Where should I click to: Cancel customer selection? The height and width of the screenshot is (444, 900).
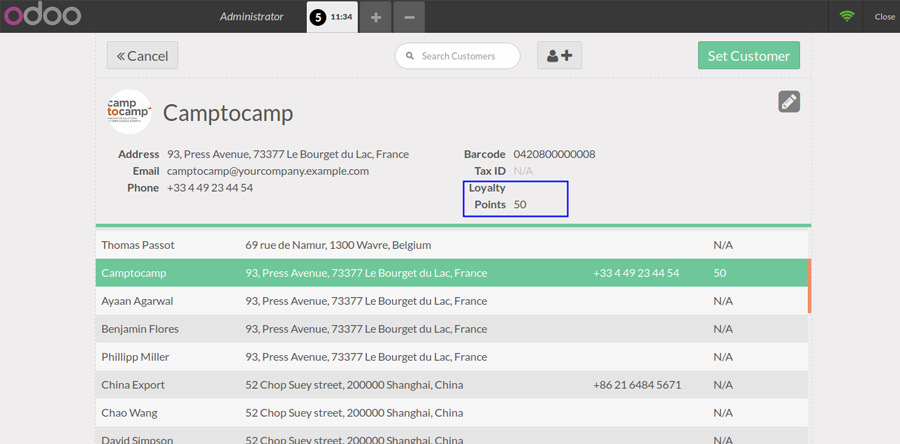pyautogui.click(x=142, y=56)
